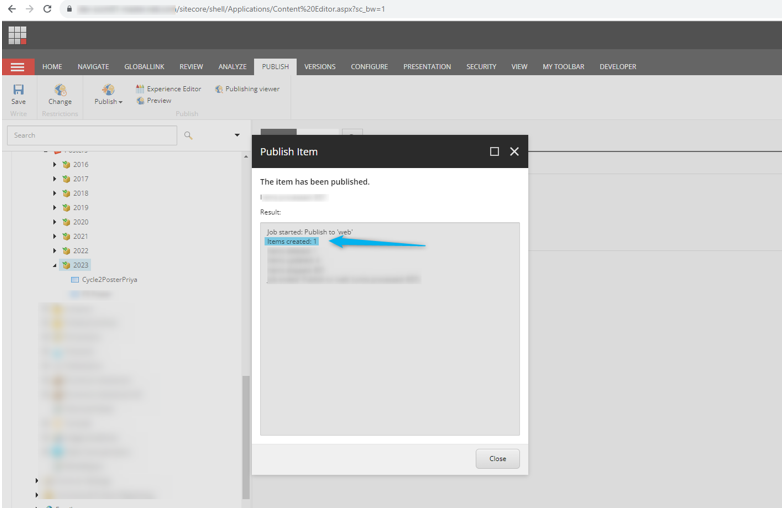
Task: Open the red hamburger menu button
Action: click(17, 67)
